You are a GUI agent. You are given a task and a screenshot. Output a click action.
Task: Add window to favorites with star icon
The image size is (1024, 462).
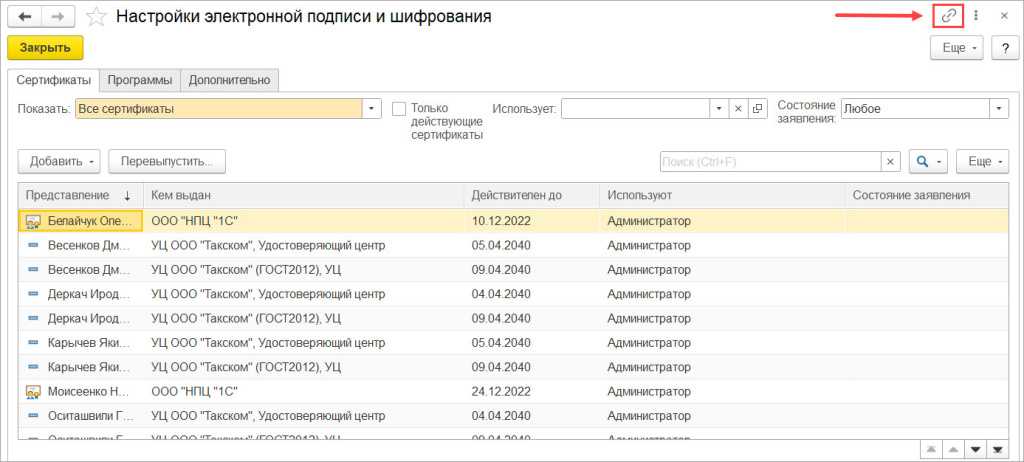coord(96,17)
